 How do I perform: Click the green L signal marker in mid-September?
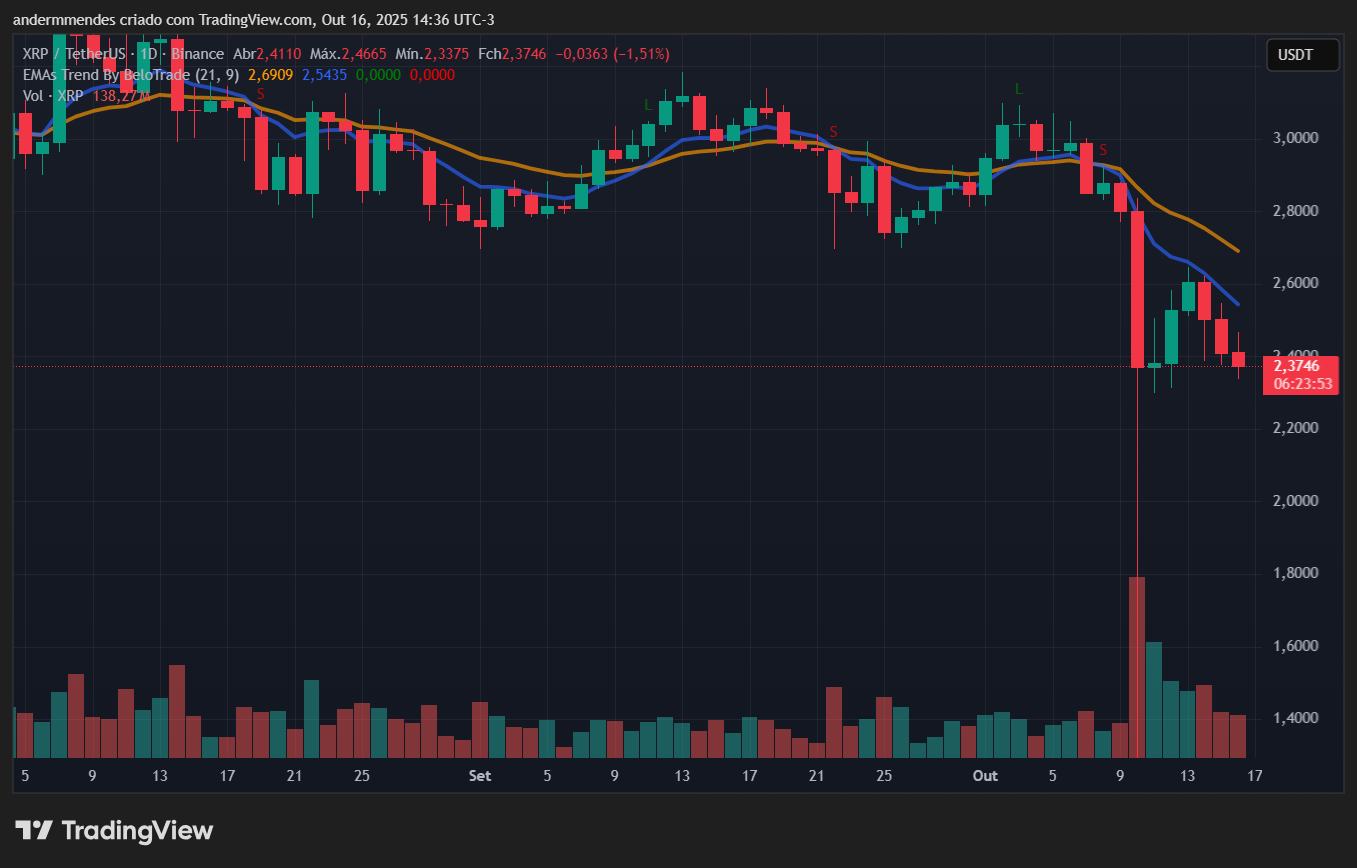coord(648,104)
